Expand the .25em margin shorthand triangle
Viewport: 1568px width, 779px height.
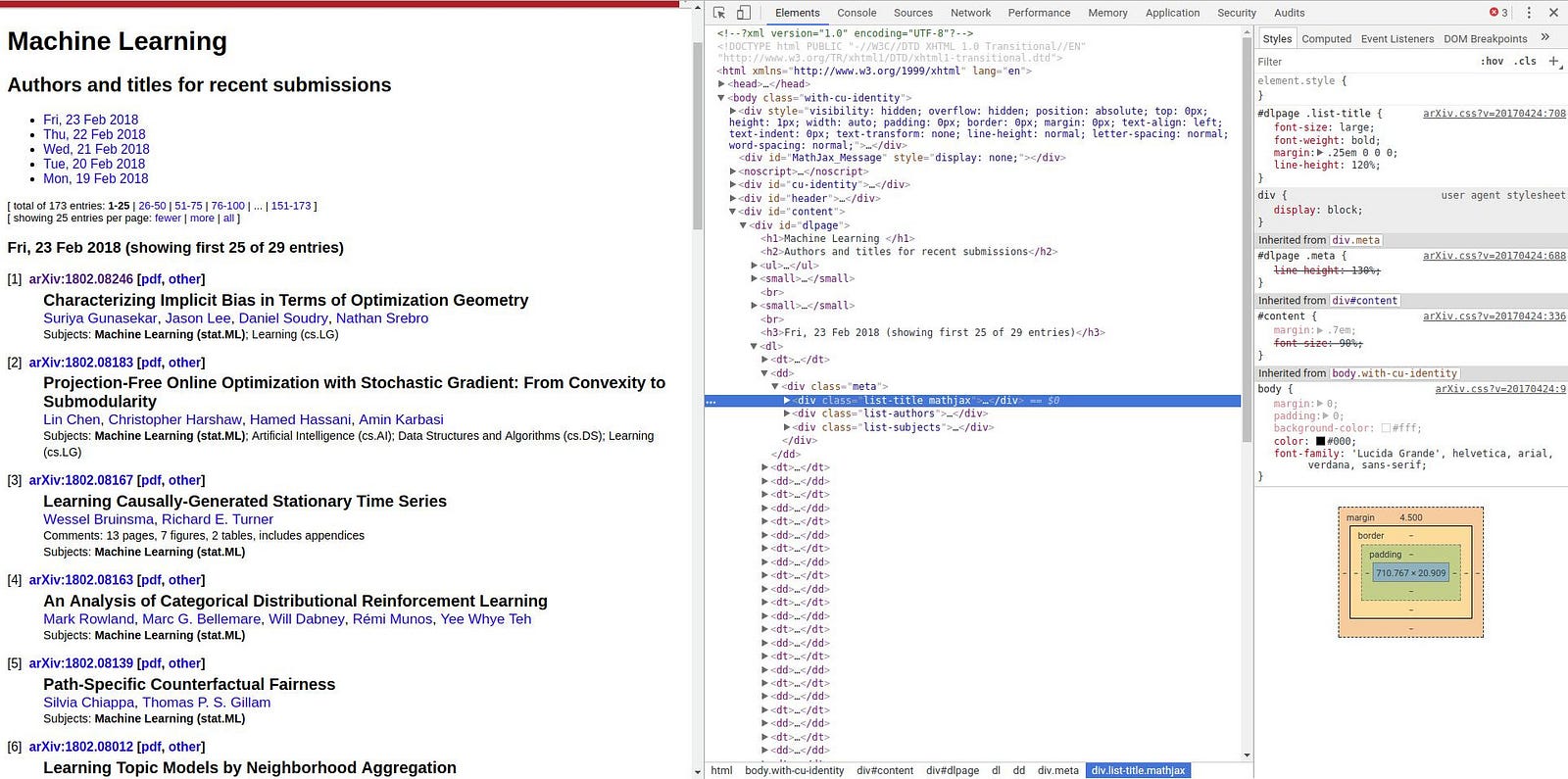(x=1319, y=153)
